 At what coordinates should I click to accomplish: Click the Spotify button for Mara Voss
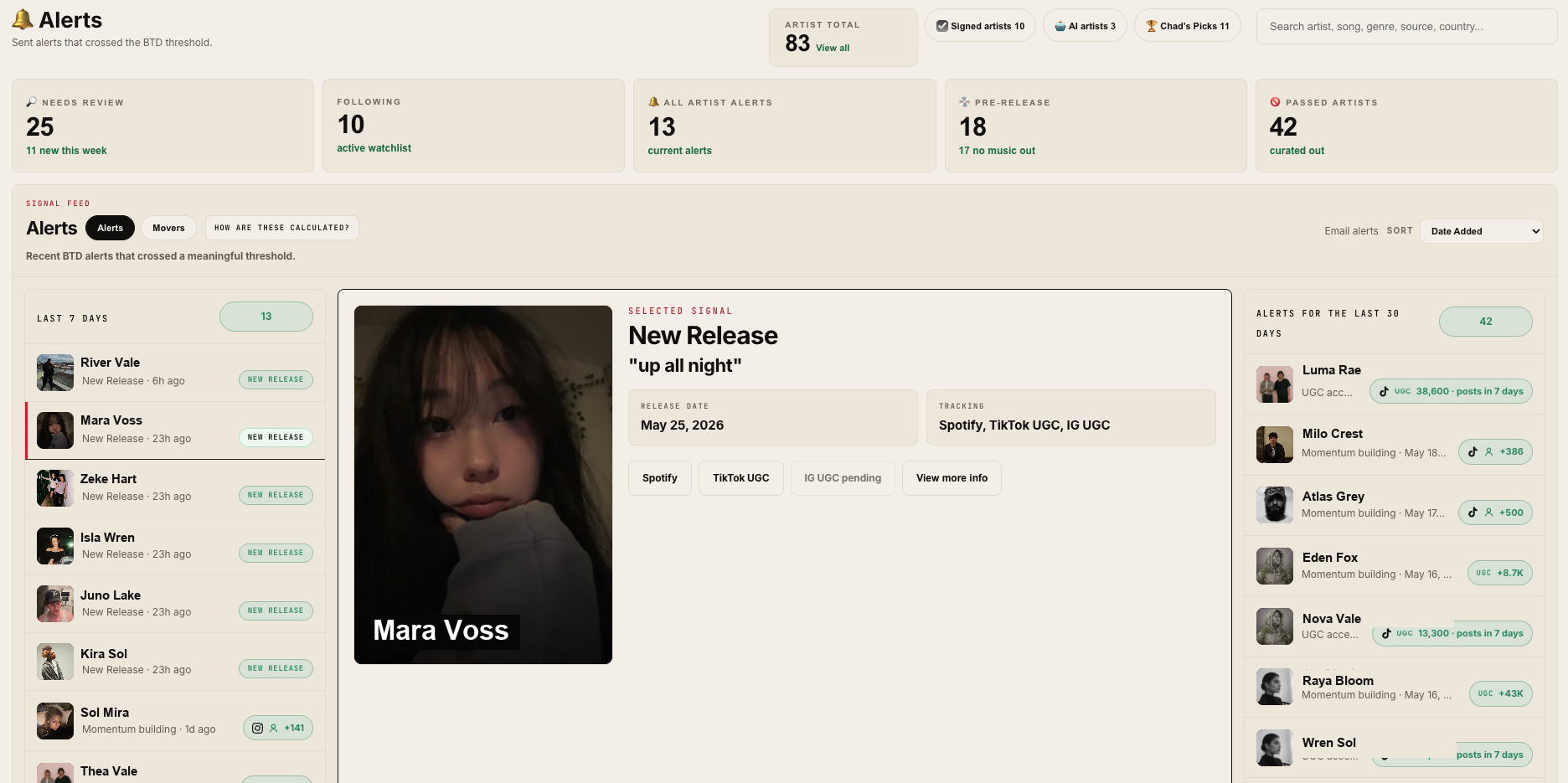click(660, 478)
